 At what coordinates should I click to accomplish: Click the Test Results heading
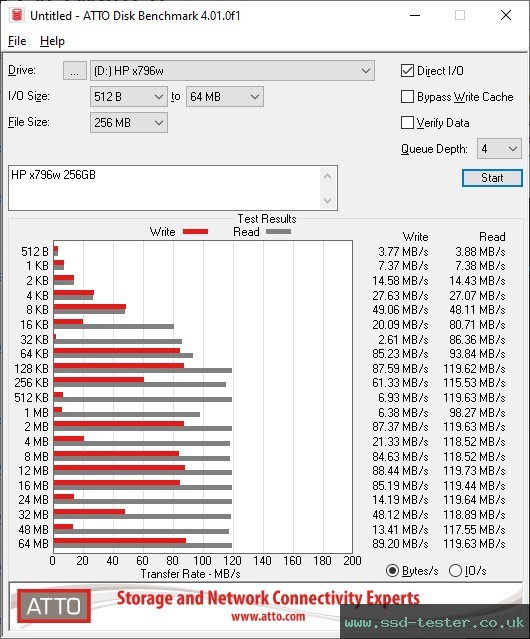(267, 219)
